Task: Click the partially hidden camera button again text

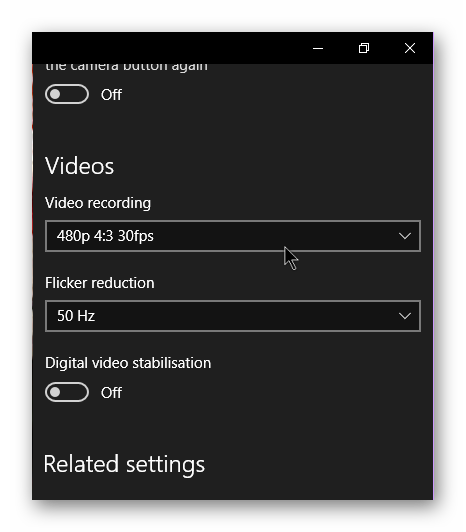Action: coord(126,67)
